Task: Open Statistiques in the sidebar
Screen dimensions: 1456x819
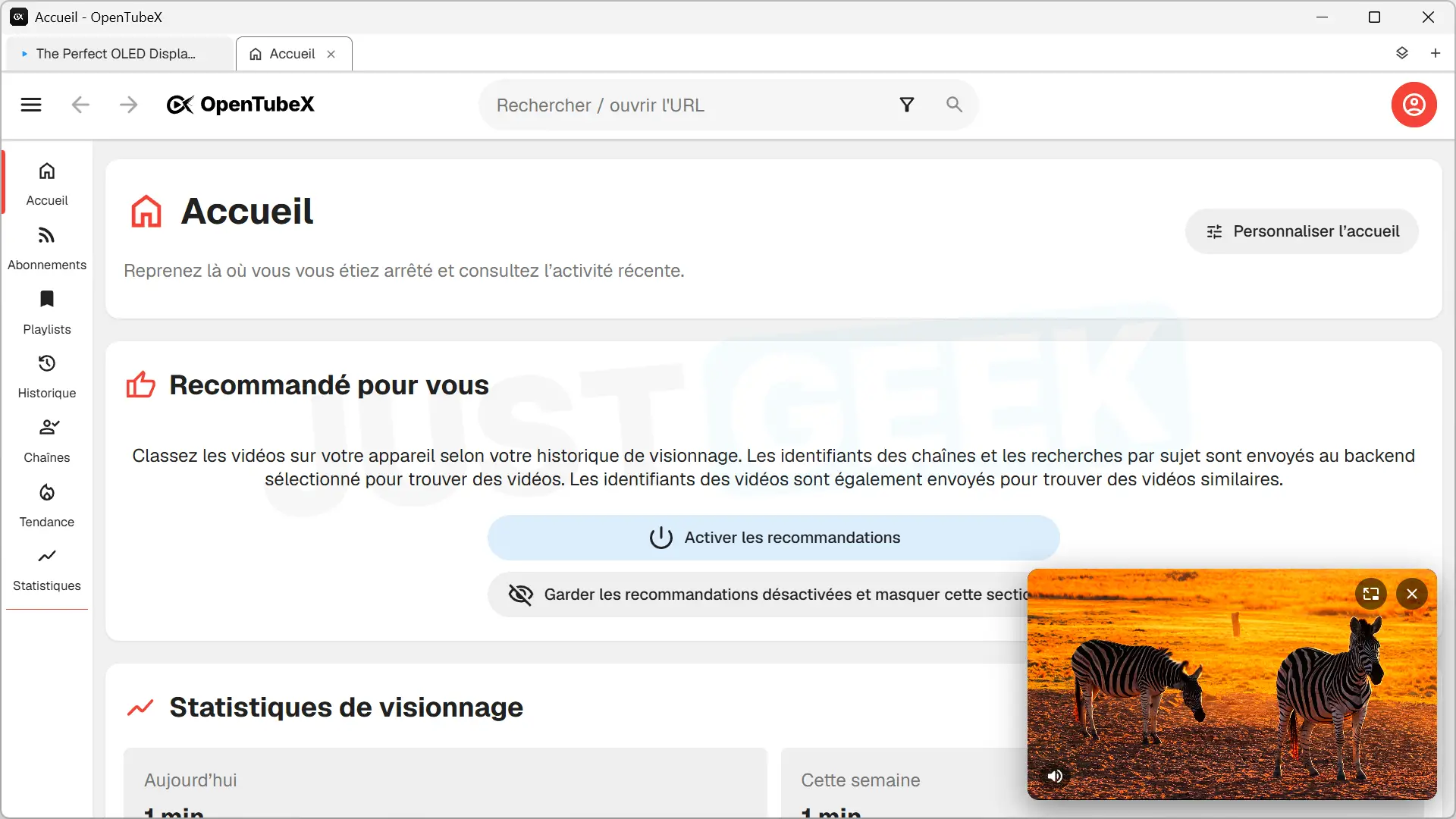Action: (47, 570)
